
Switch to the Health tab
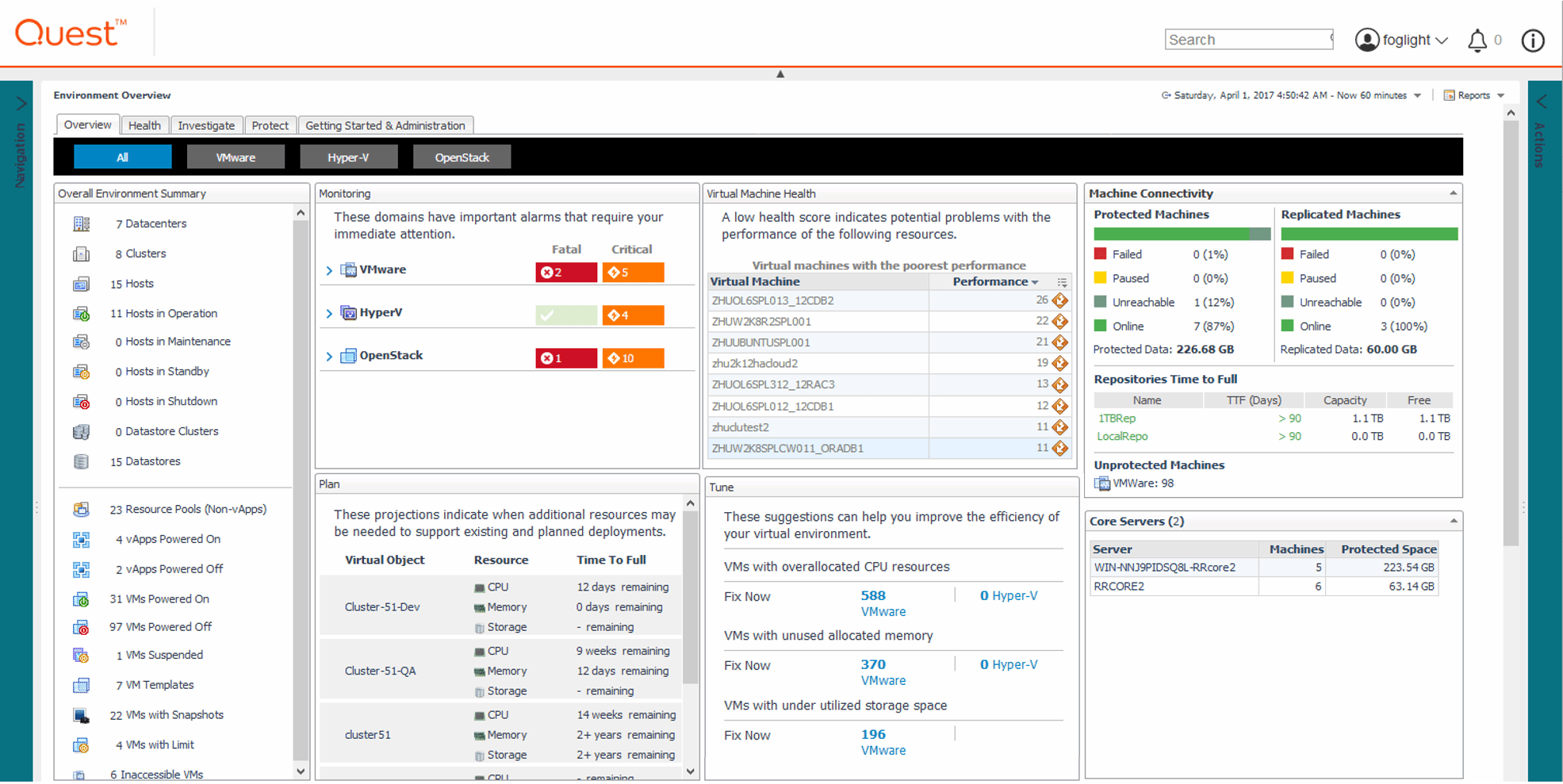(144, 126)
